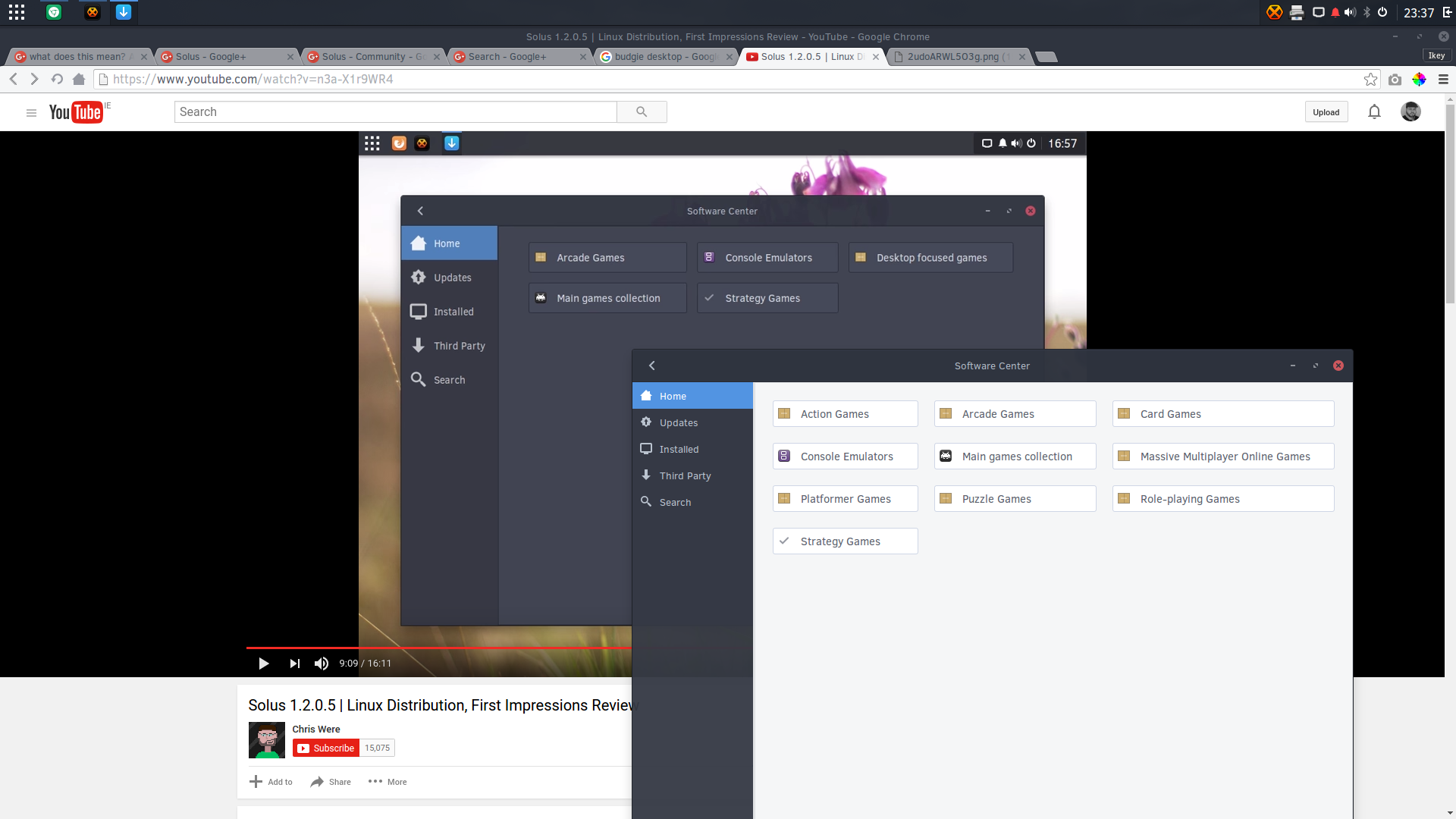Open Third Party in front Software Center sidebar
This screenshot has width=1456, height=819.
[692, 475]
